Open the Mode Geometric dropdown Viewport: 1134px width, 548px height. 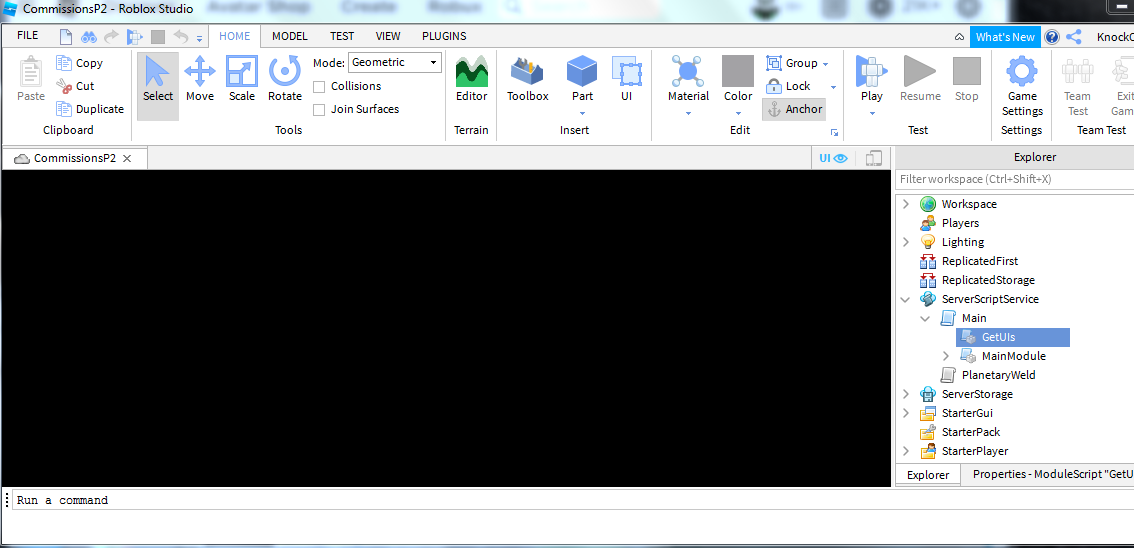[395, 62]
